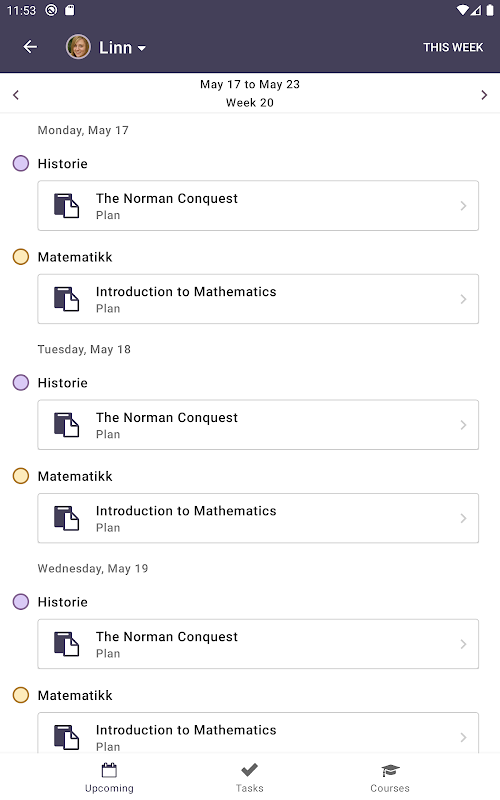Tap the back arrow in header
500x800 pixels.
click(x=30, y=47)
